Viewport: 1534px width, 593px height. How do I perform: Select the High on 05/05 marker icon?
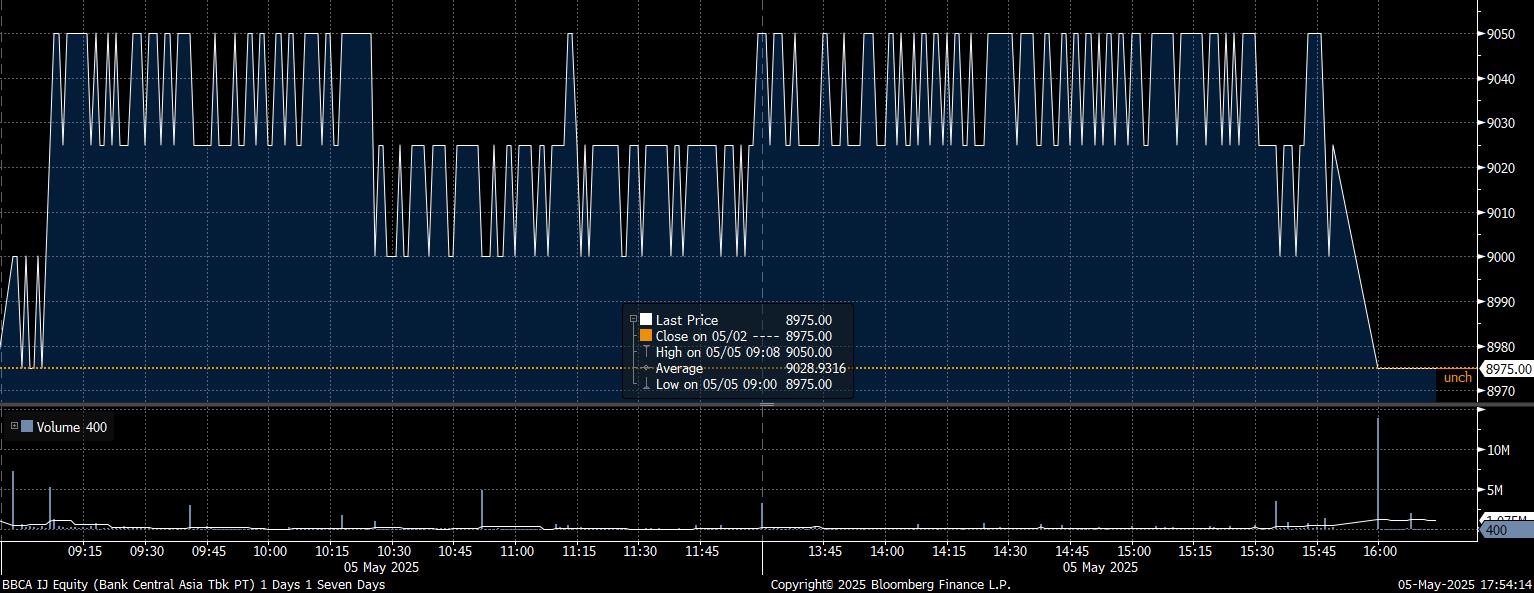tap(646, 352)
